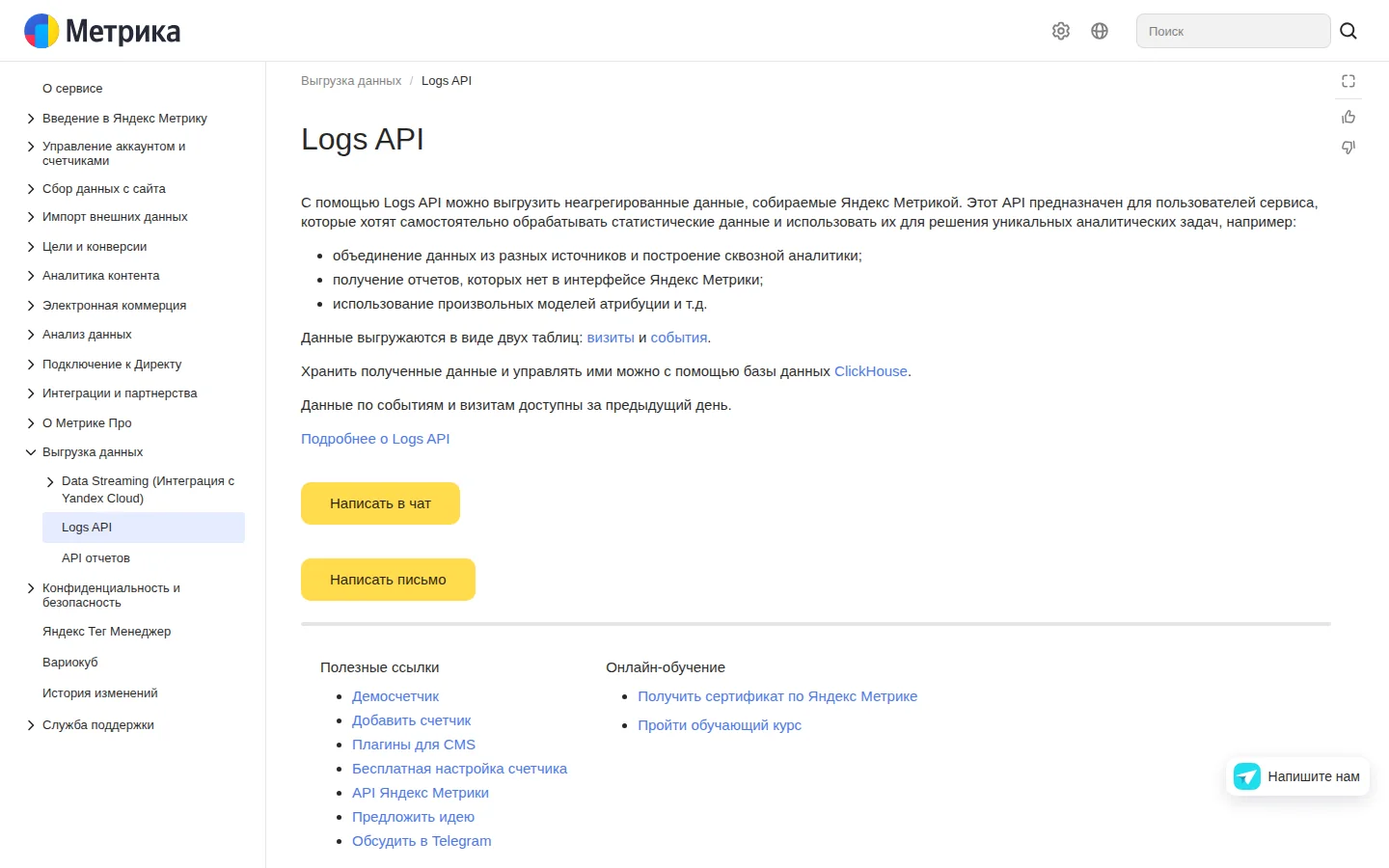Click Написать в чат button
Screen dimensions: 1389x868
pyautogui.click(x=380, y=503)
